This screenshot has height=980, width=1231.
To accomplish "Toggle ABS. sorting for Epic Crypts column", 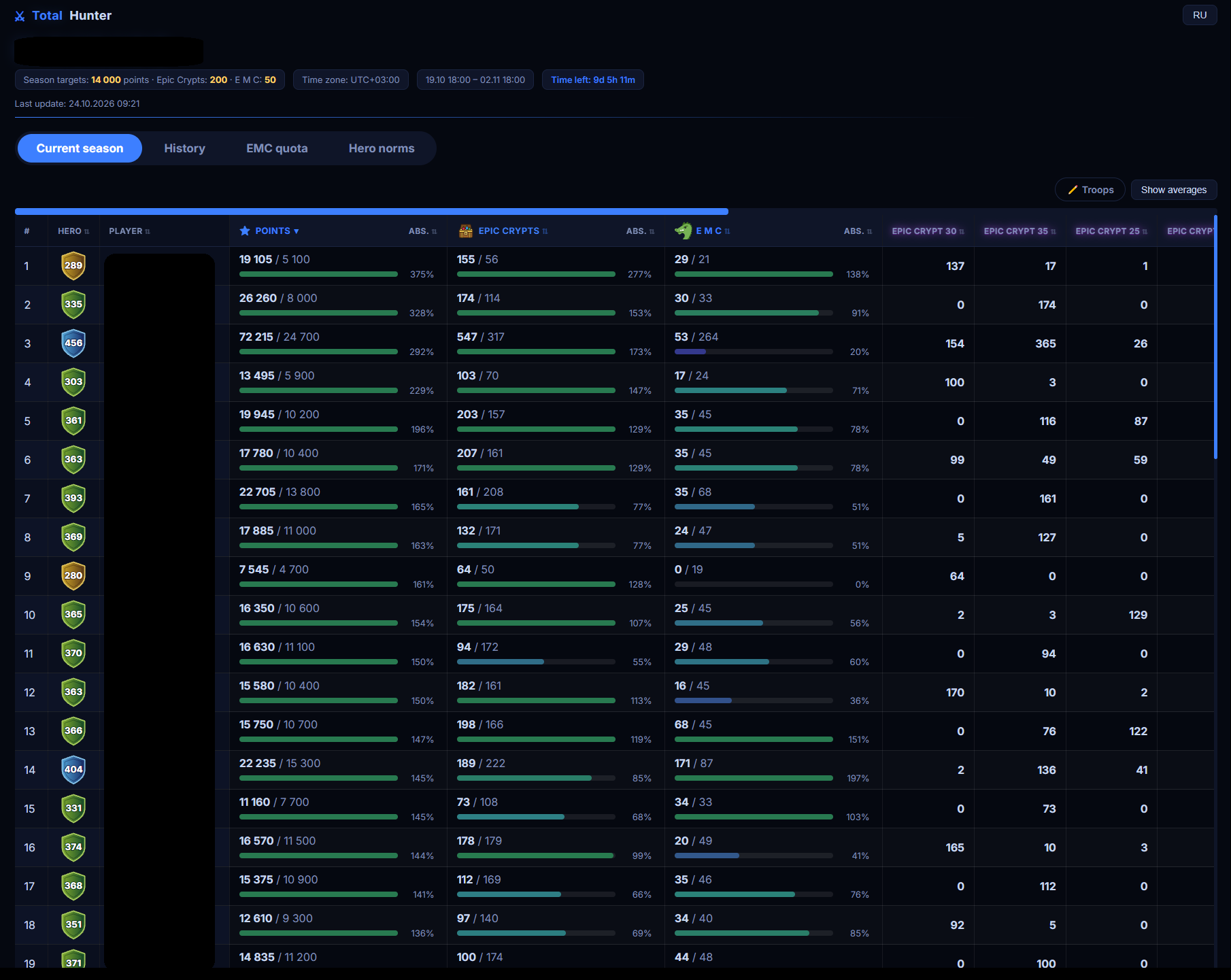I will pyautogui.click(x=640, y=231).
